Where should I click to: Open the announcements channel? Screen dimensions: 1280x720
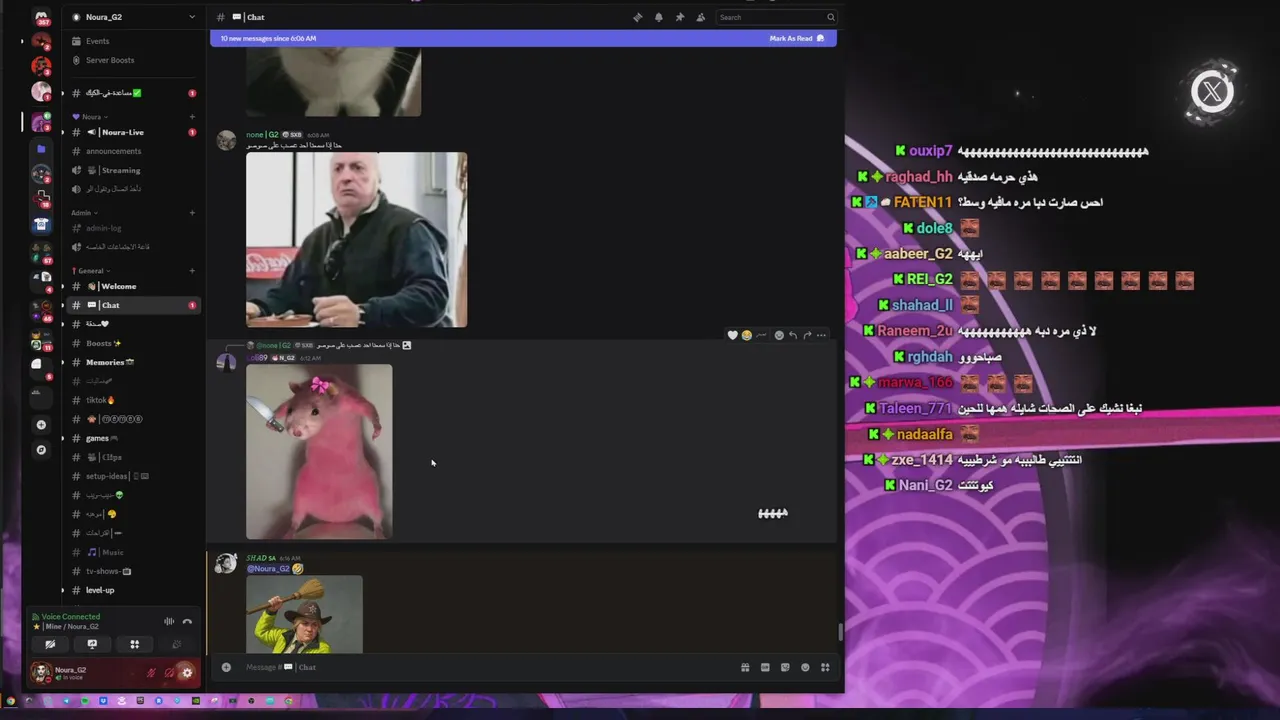[x=133, y=151]
